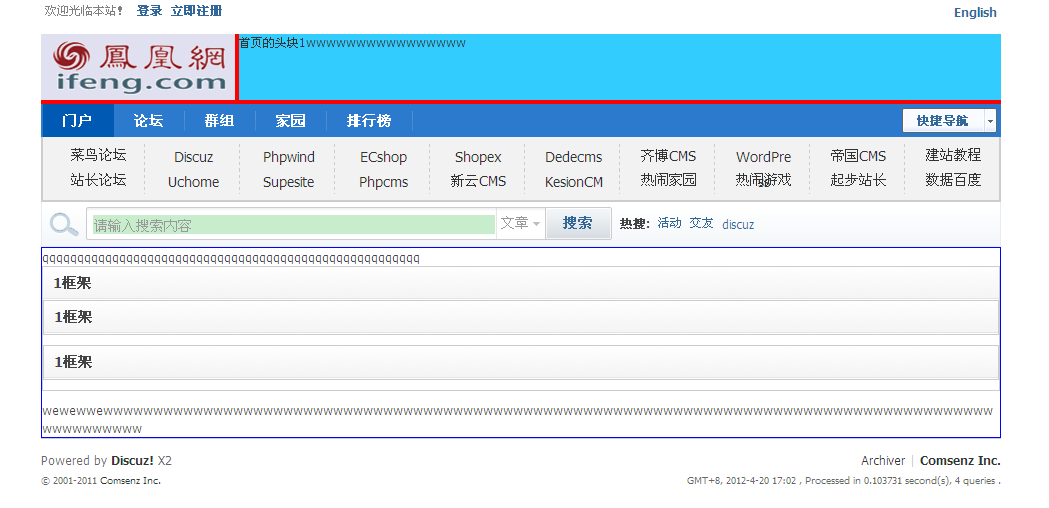Open the 交友 hot search link
The height and width of the screenshot is (508, 1049).
pos(701,224)
